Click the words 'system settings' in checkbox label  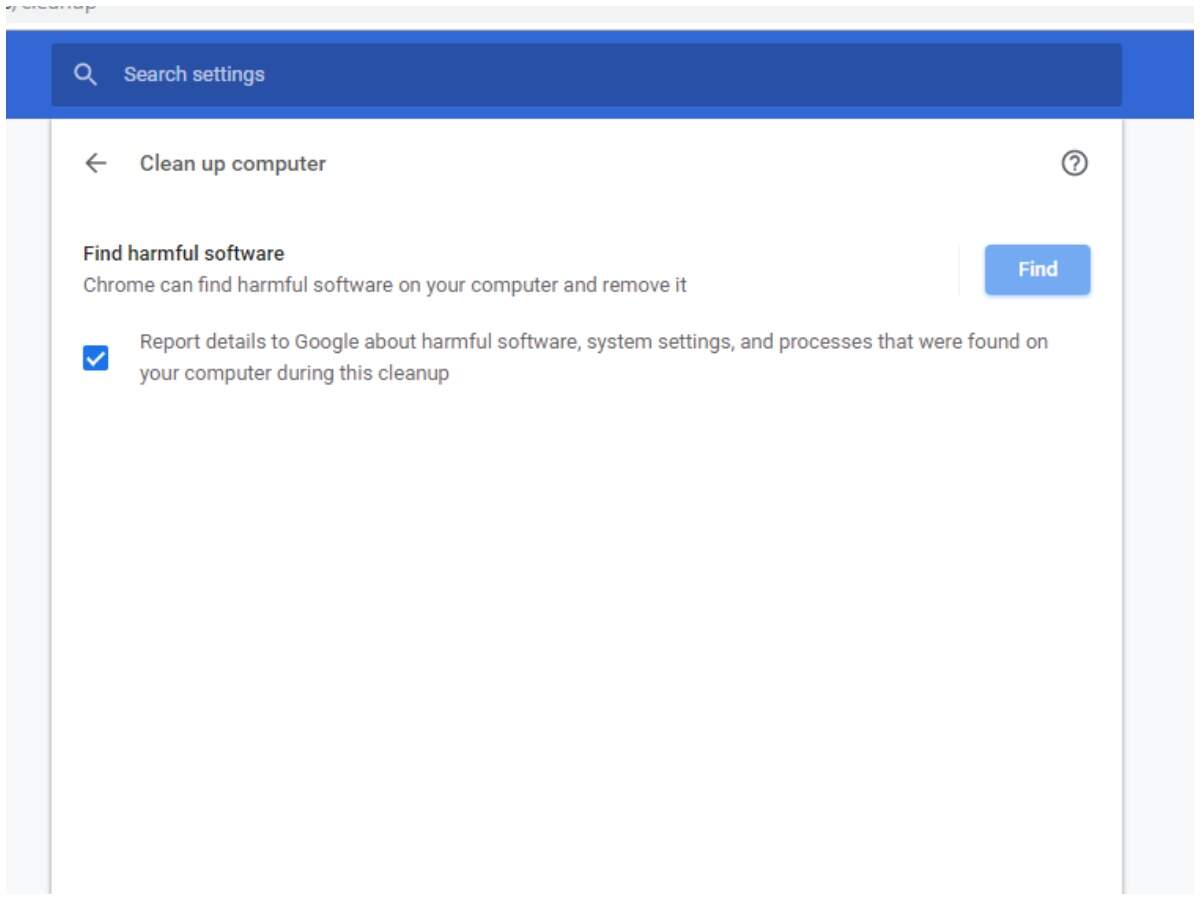pos(657,342)
